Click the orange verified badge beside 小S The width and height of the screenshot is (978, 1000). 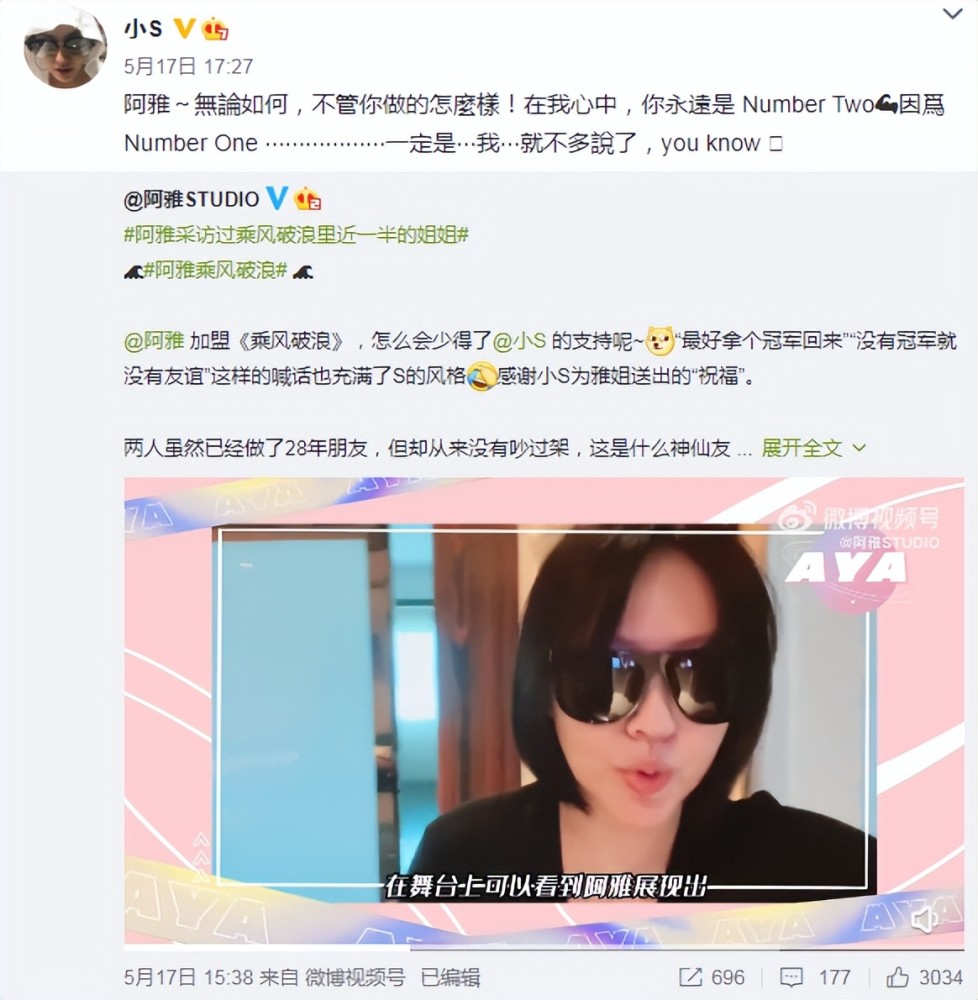[184, 27]
